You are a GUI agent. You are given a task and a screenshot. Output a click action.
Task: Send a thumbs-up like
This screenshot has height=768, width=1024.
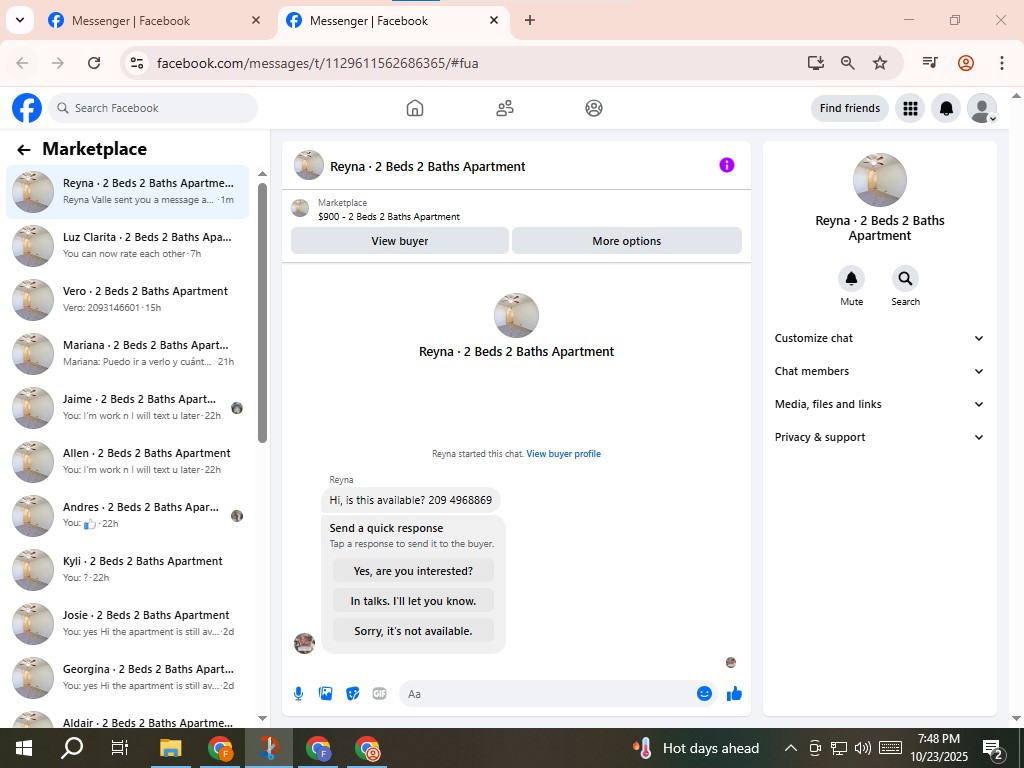tap(734, 694)
